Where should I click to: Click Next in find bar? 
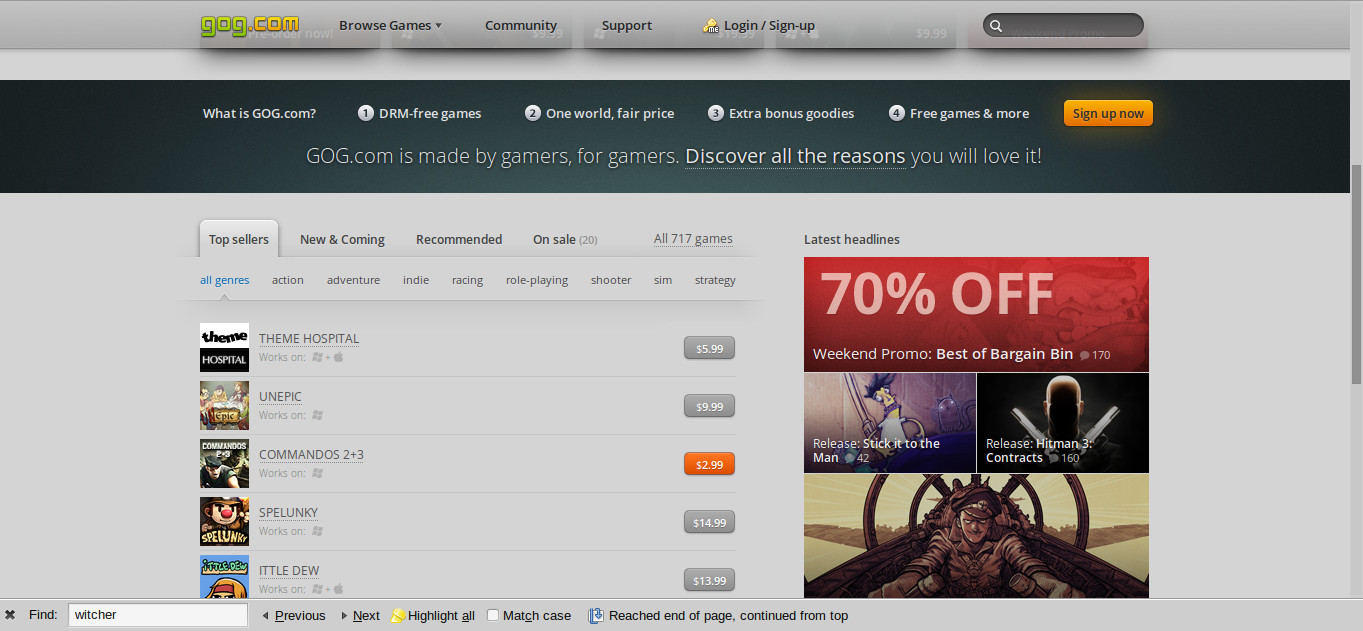[x=360, y=615]
